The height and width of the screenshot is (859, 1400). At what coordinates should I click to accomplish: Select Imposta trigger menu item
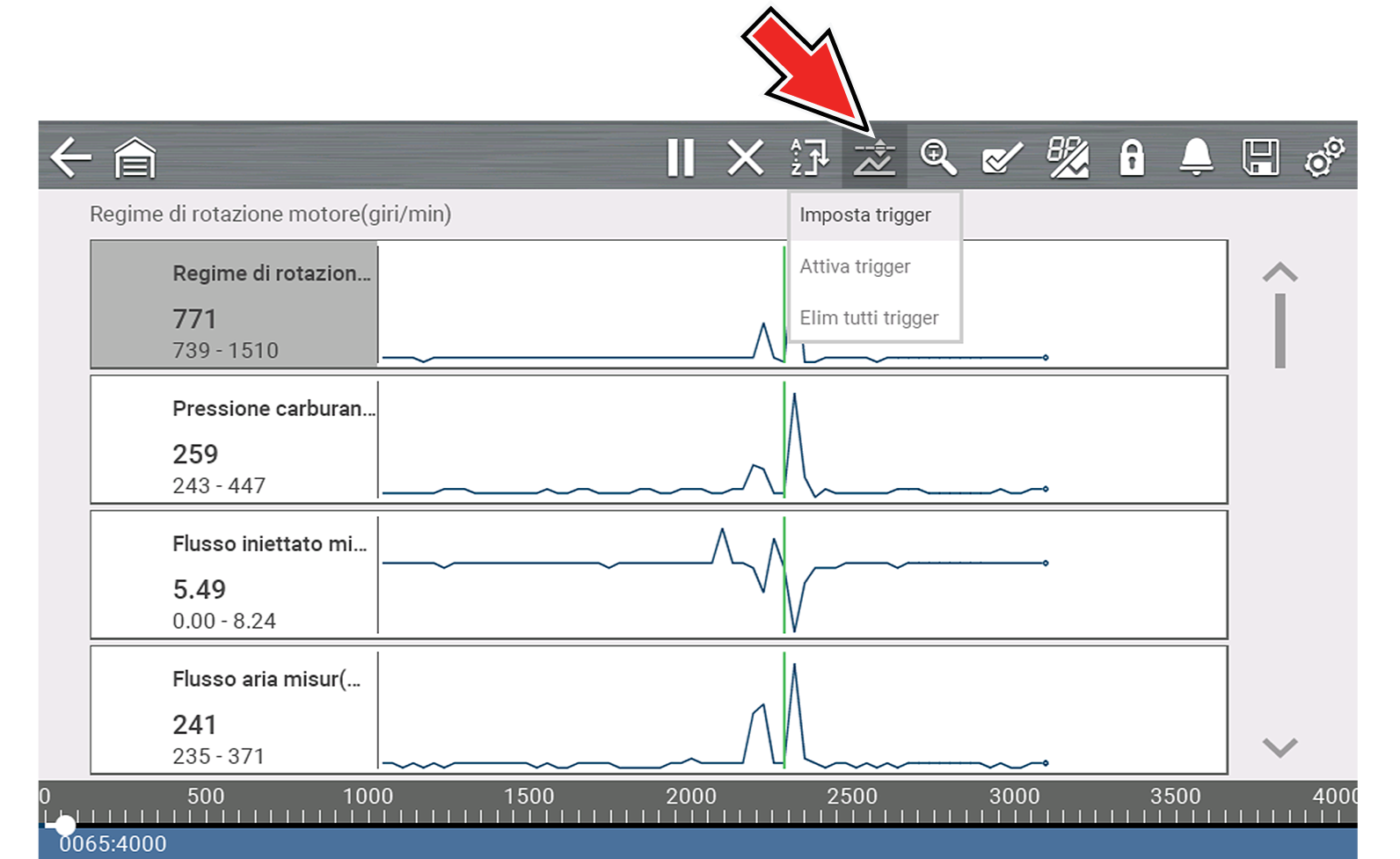click(865, 215)
